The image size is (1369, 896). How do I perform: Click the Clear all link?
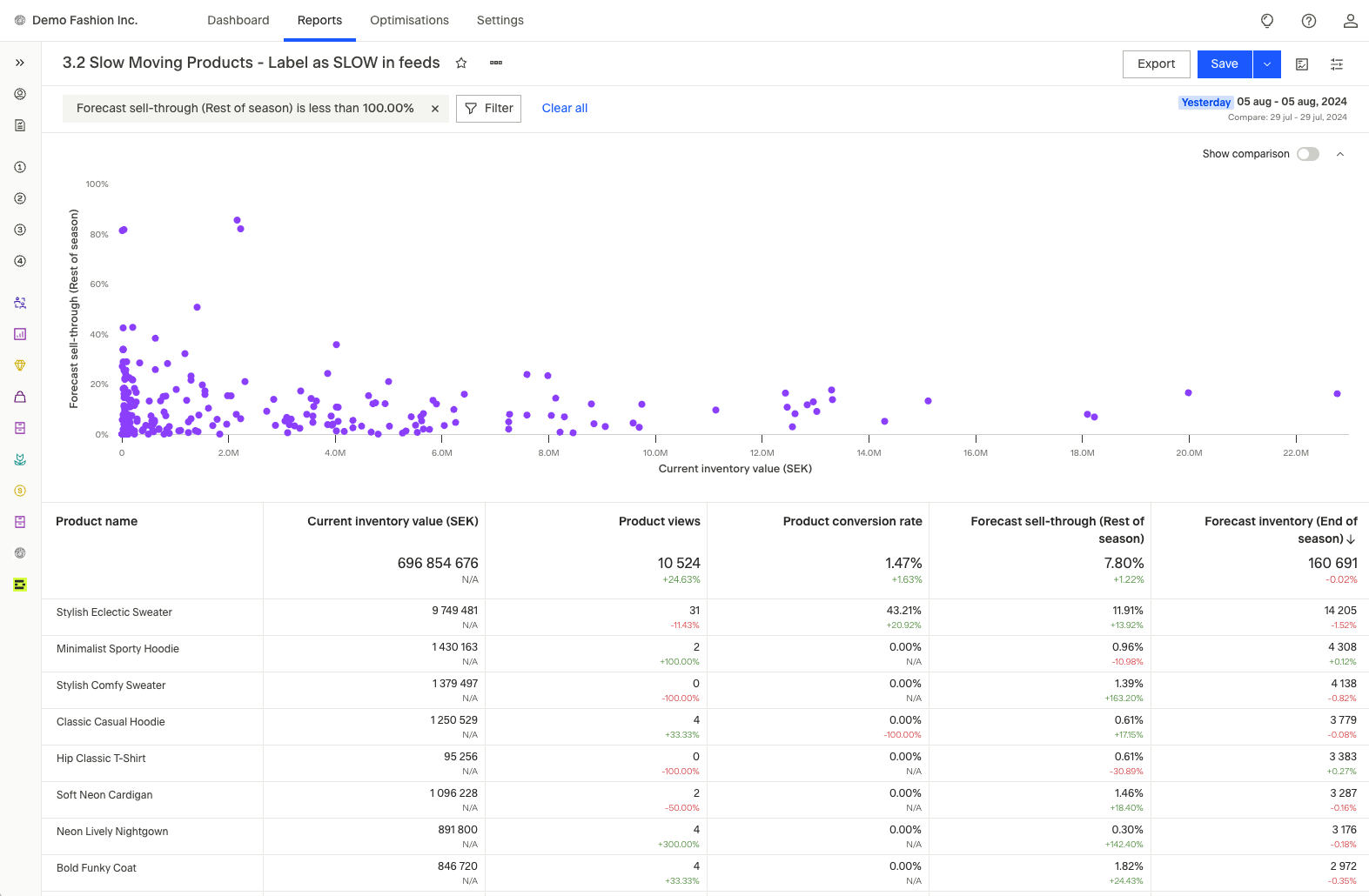pyautogui.click(x=564, y=109)
